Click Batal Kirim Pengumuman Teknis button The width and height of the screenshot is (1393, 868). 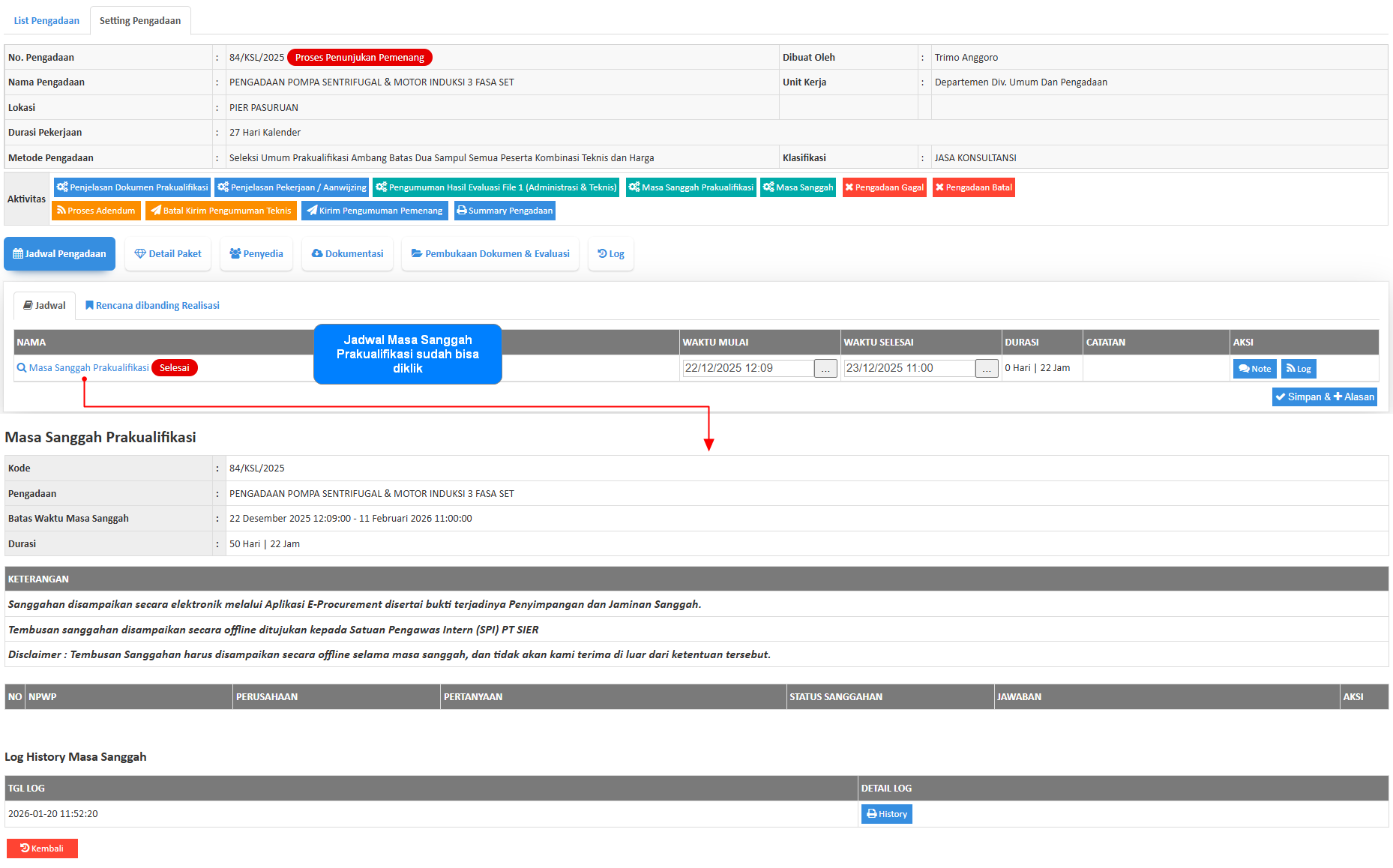221,211
